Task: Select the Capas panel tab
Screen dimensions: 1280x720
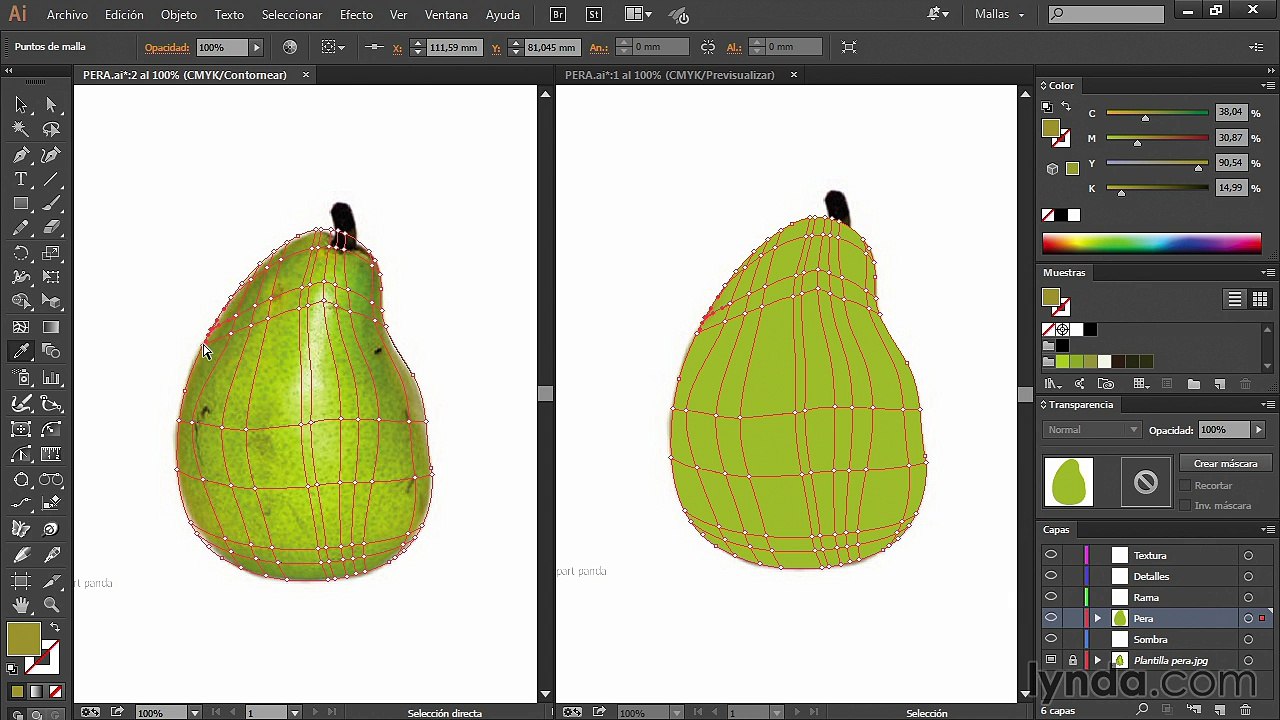Action: (x=1056, y=530)
